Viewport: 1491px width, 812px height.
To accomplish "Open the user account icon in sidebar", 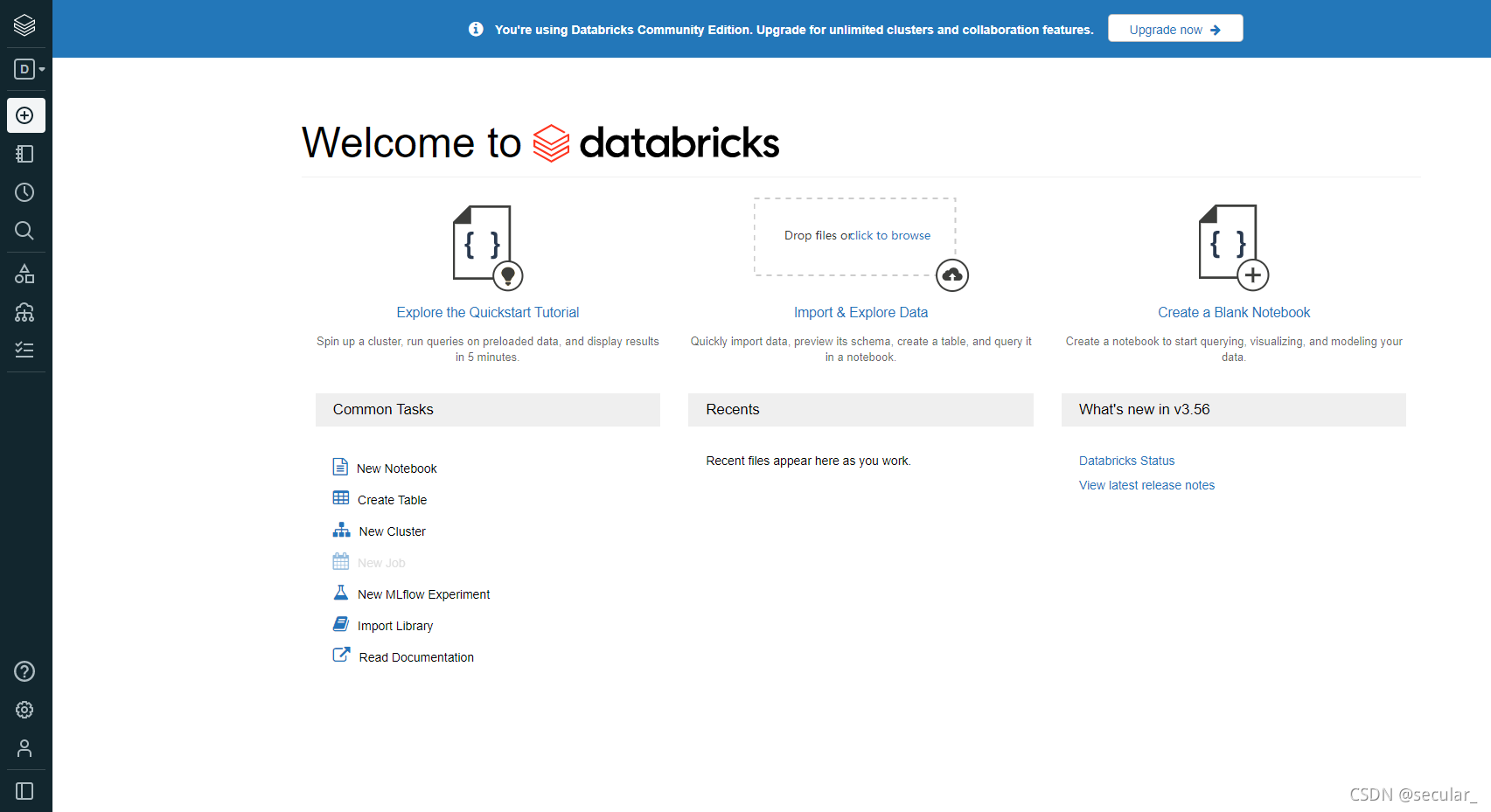I will click(24, 748).
